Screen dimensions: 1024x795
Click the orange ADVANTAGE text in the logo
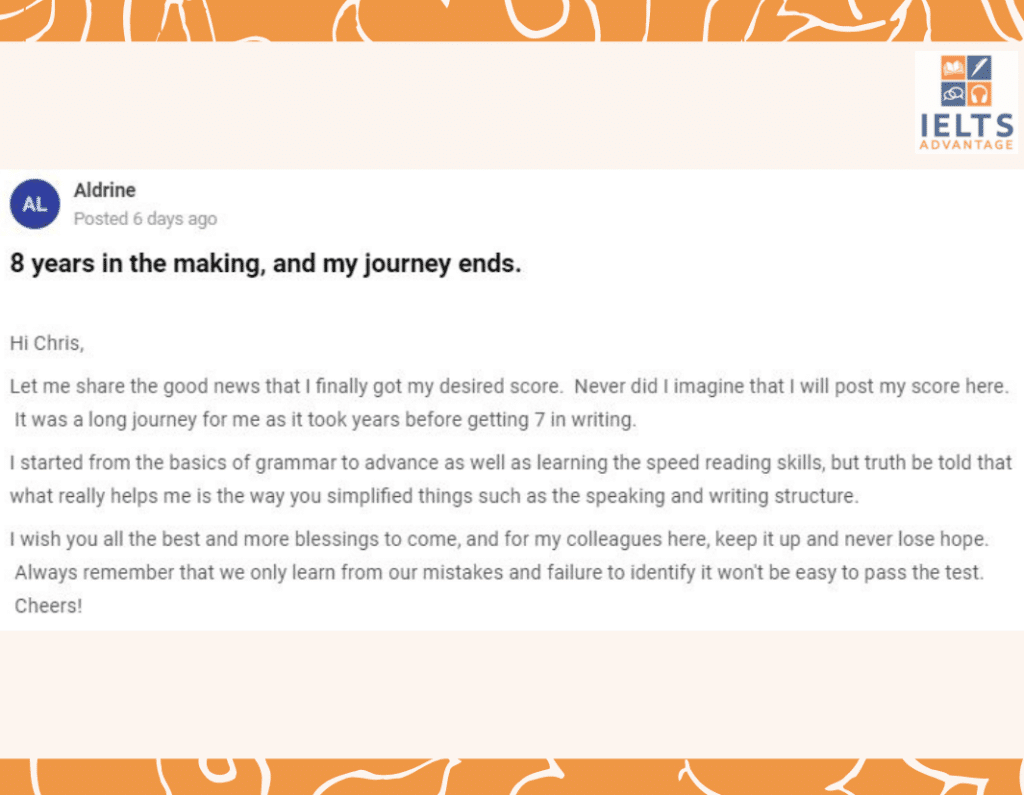tap(965, 144)
